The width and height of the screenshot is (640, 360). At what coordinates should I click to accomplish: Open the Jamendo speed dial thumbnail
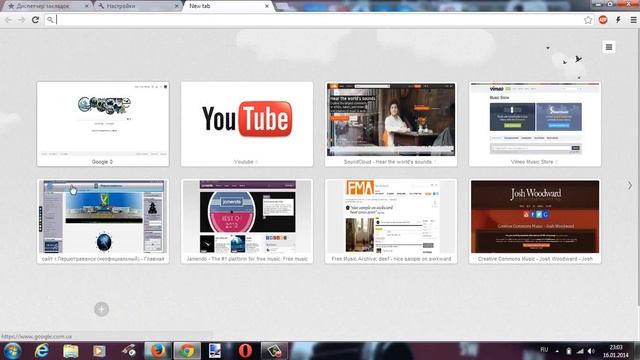[247, 221]
